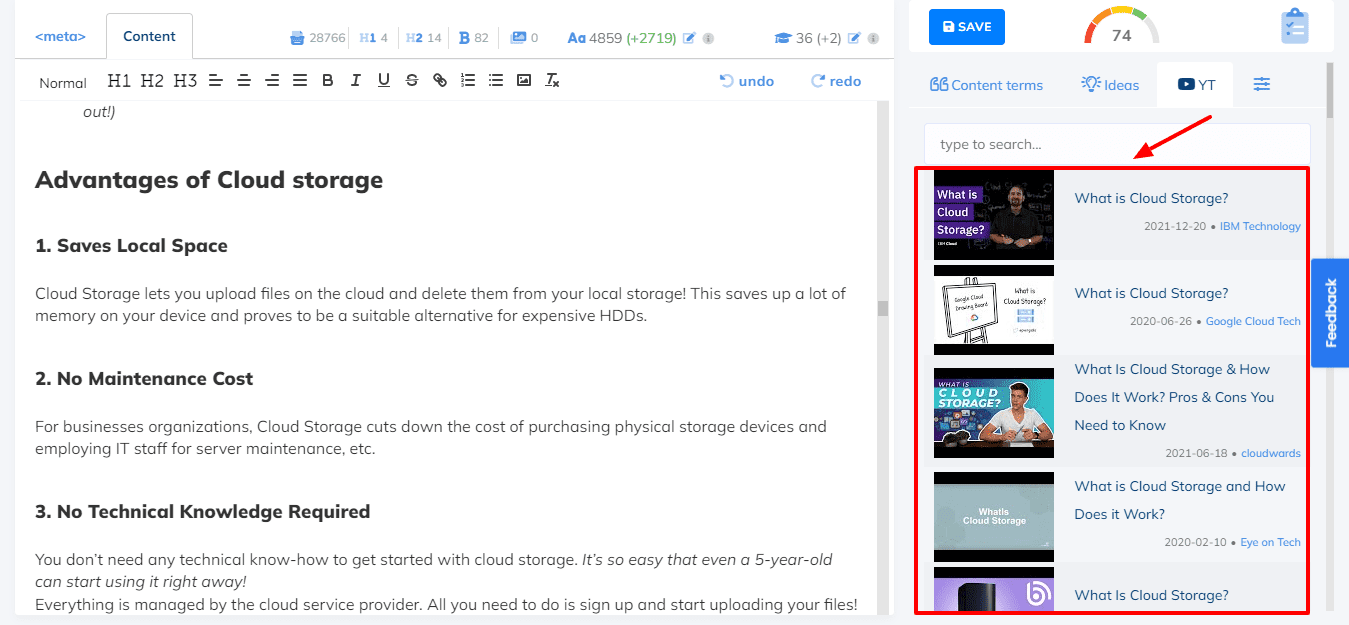Clear text formatting

coord(551,81)
